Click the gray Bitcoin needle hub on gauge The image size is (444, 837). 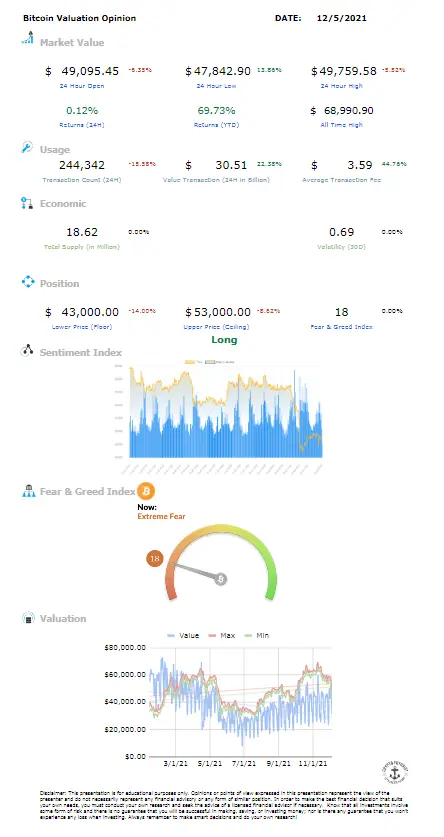click(x=221, y=579)
